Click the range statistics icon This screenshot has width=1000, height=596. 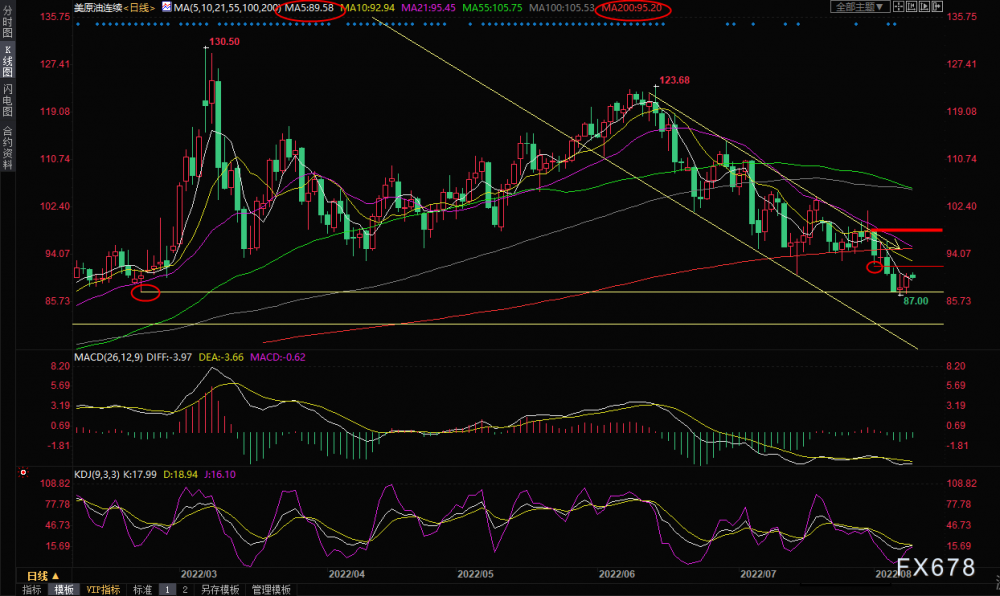click(x=911, y=7)
